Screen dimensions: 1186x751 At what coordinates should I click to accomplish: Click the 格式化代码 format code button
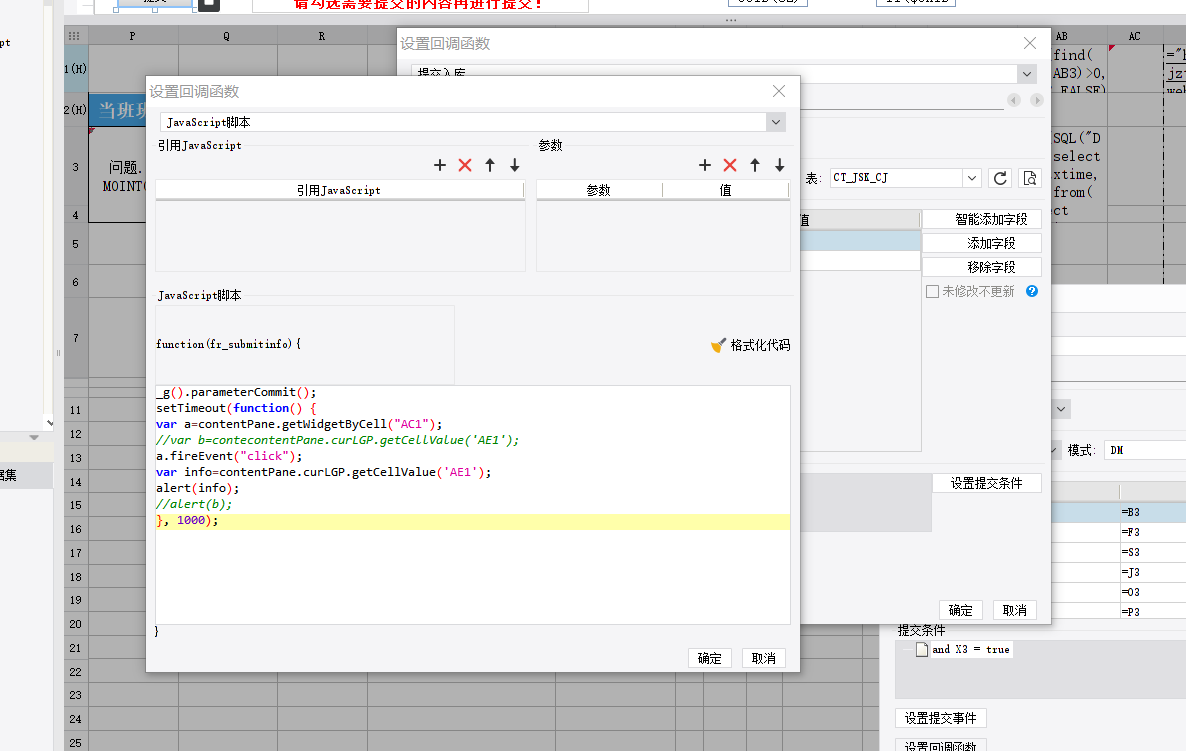point(750,345)
